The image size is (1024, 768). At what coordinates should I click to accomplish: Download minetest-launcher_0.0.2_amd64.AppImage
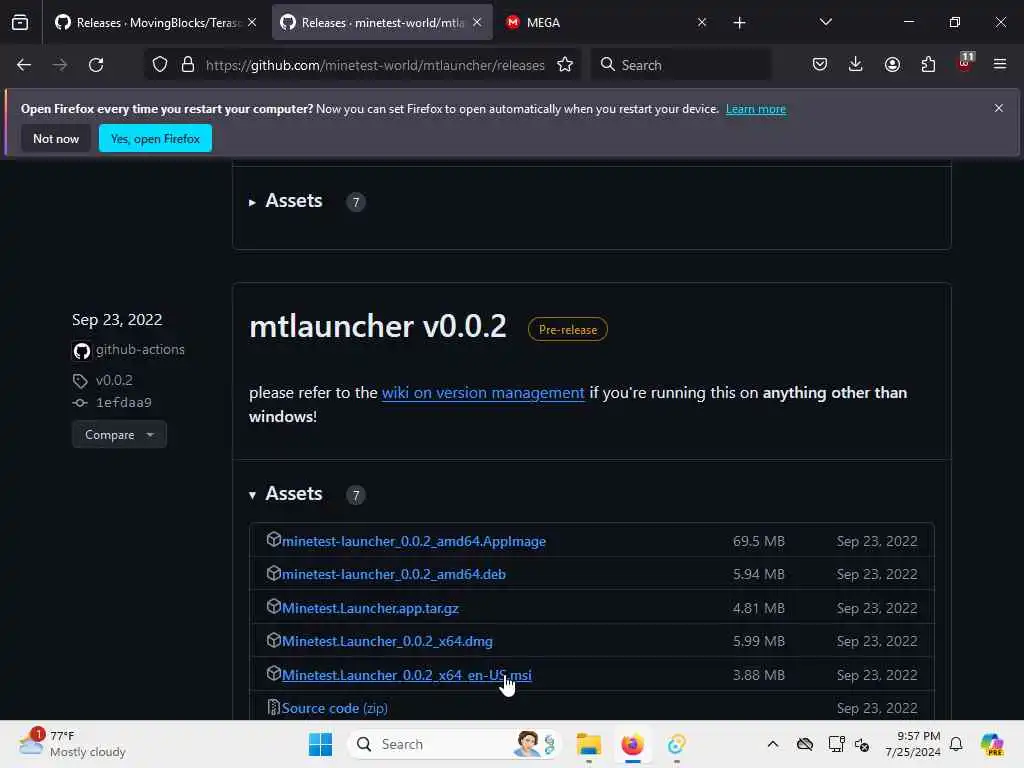point(413,541)
